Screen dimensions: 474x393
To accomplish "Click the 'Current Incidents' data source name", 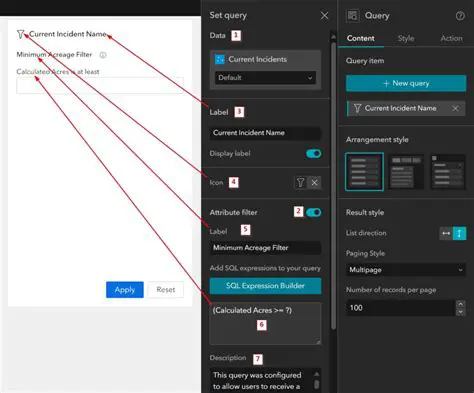I will 258,59.
